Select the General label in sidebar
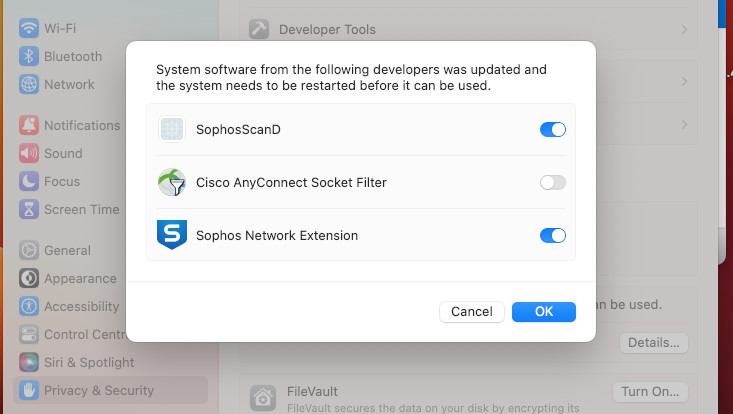 point(67,251)
